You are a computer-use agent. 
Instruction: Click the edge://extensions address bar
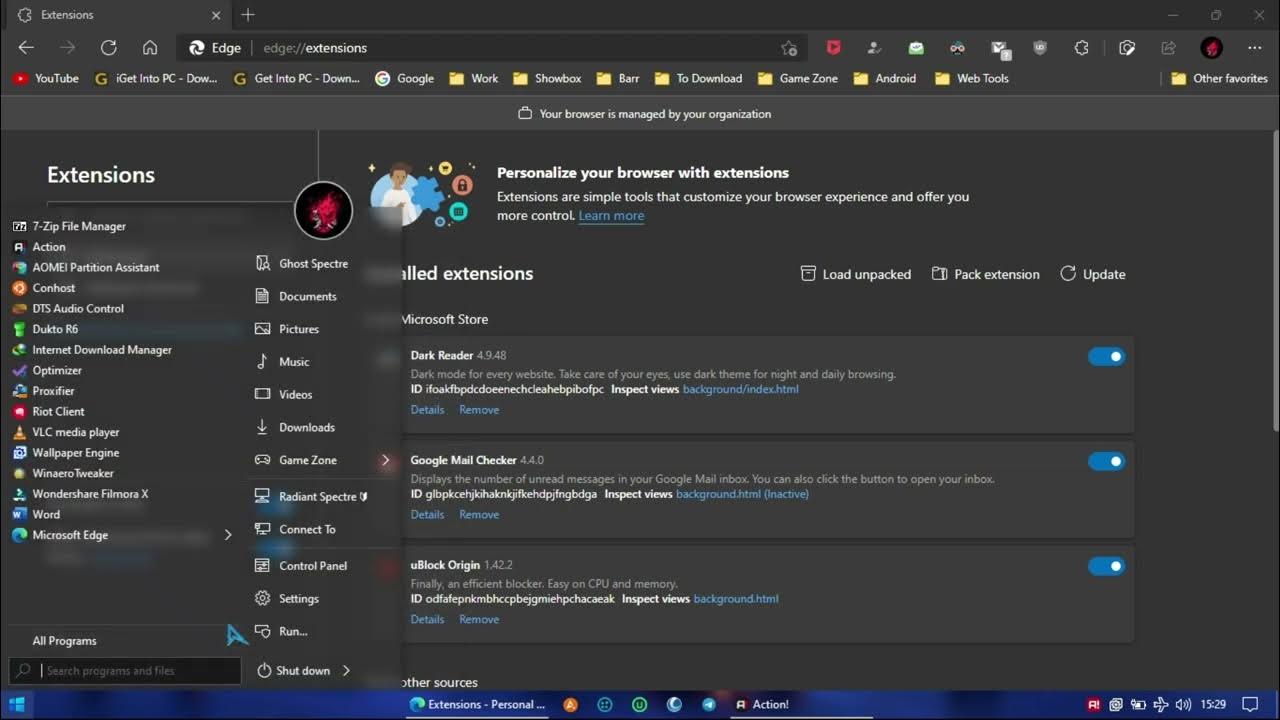493,48
